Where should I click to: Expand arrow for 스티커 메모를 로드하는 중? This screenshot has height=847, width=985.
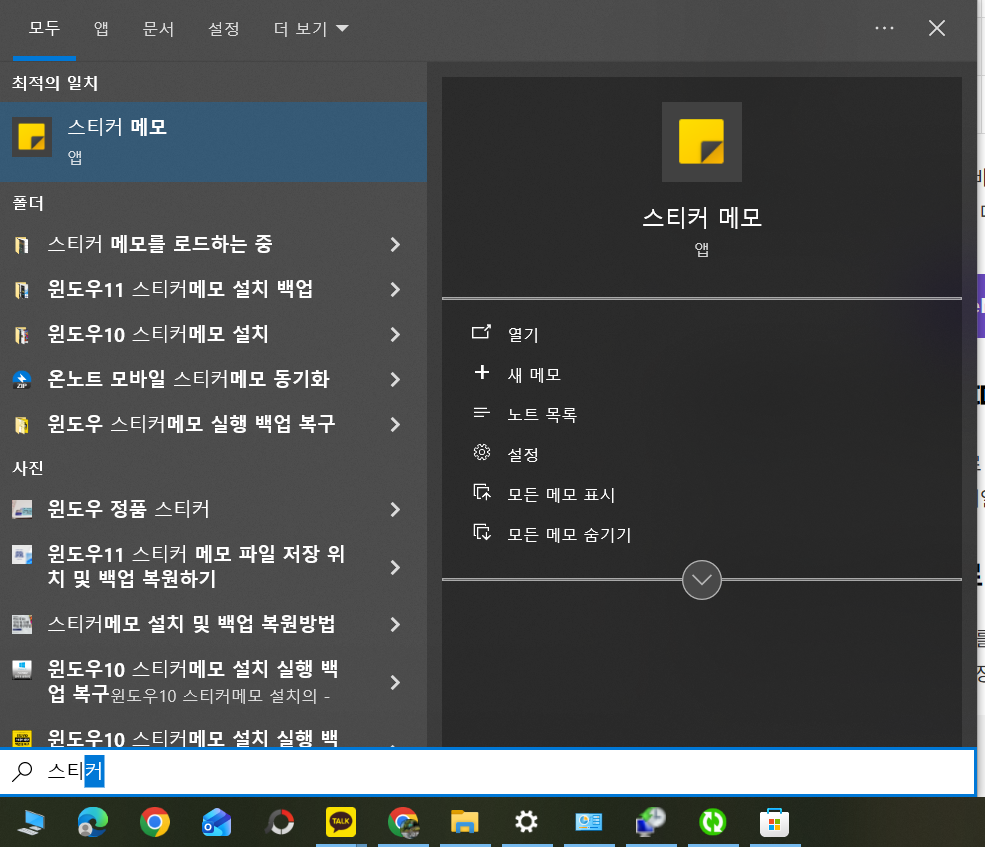click(x=395, y=244)
